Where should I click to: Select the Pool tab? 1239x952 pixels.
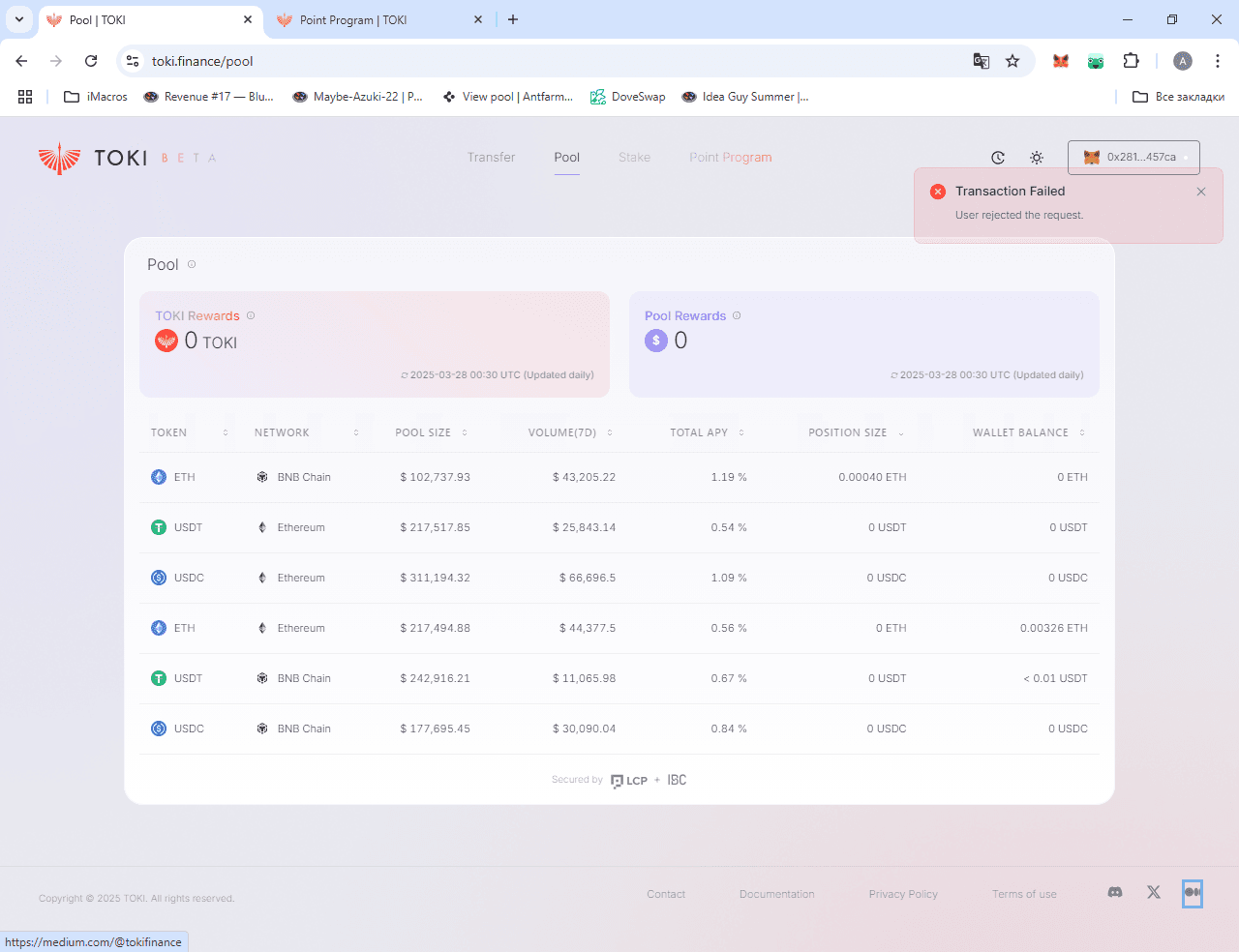(x=567, y=157)
